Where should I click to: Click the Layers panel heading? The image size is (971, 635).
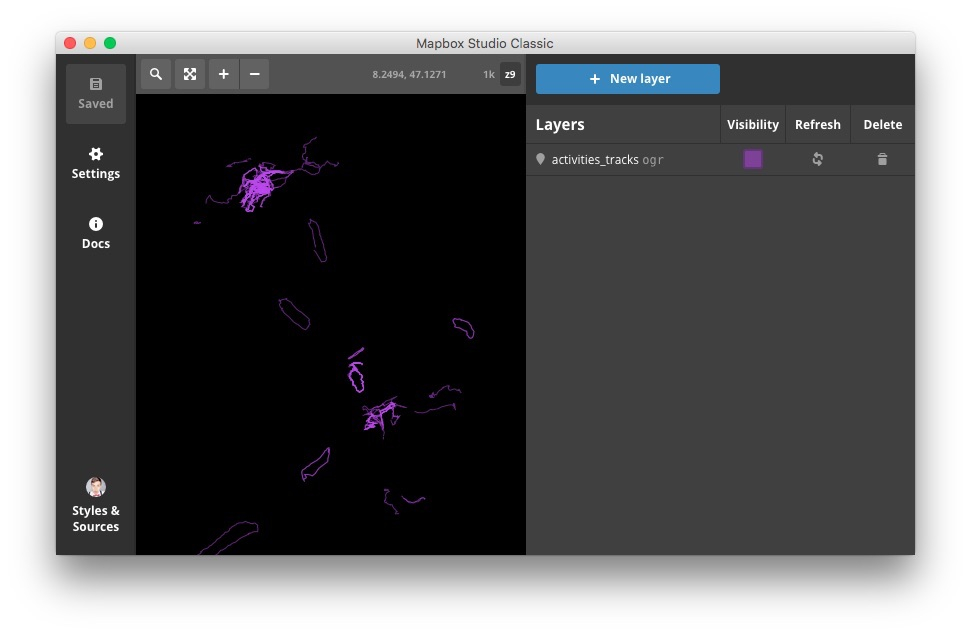[560, 125]
